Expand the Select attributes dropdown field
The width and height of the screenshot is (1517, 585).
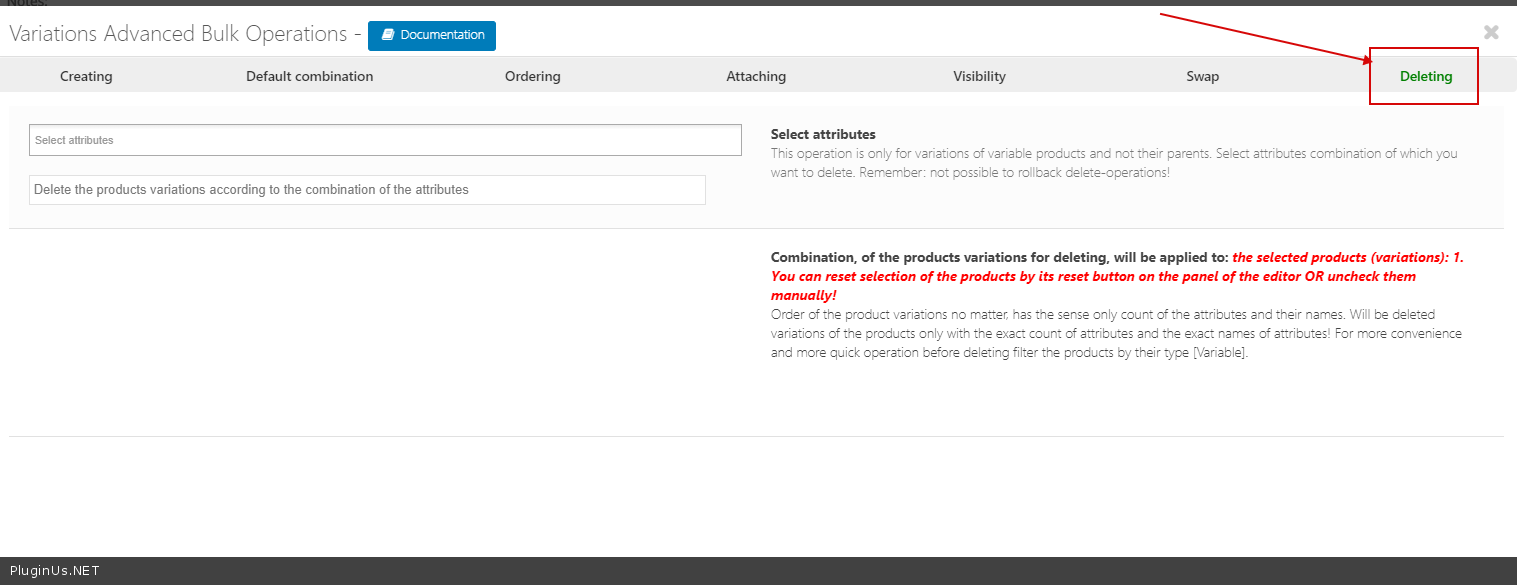pyautogui.click(x=385, y=140)
